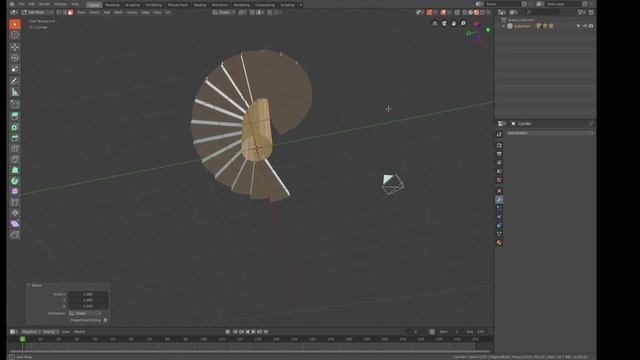Switch to the Modeling workspace tab

coord(112,5)
